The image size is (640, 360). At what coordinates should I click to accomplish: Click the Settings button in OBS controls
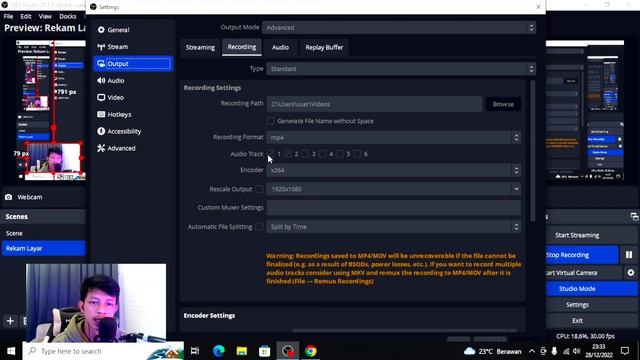tap(592, 304)
